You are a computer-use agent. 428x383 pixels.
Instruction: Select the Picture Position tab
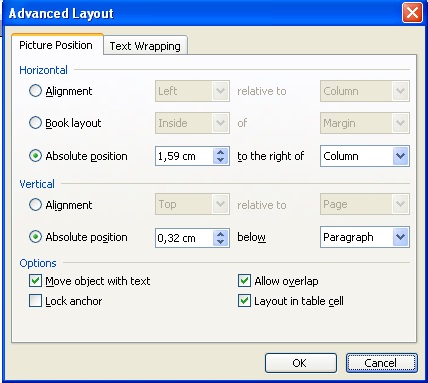pyautogui.click(x=56, y=45)
